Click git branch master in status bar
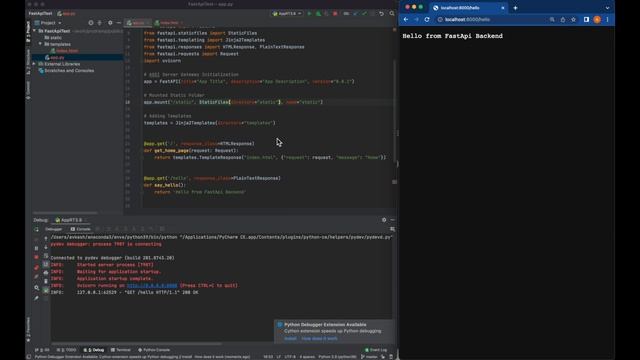The height and width of the screenshot is (360, 640). 369,357
